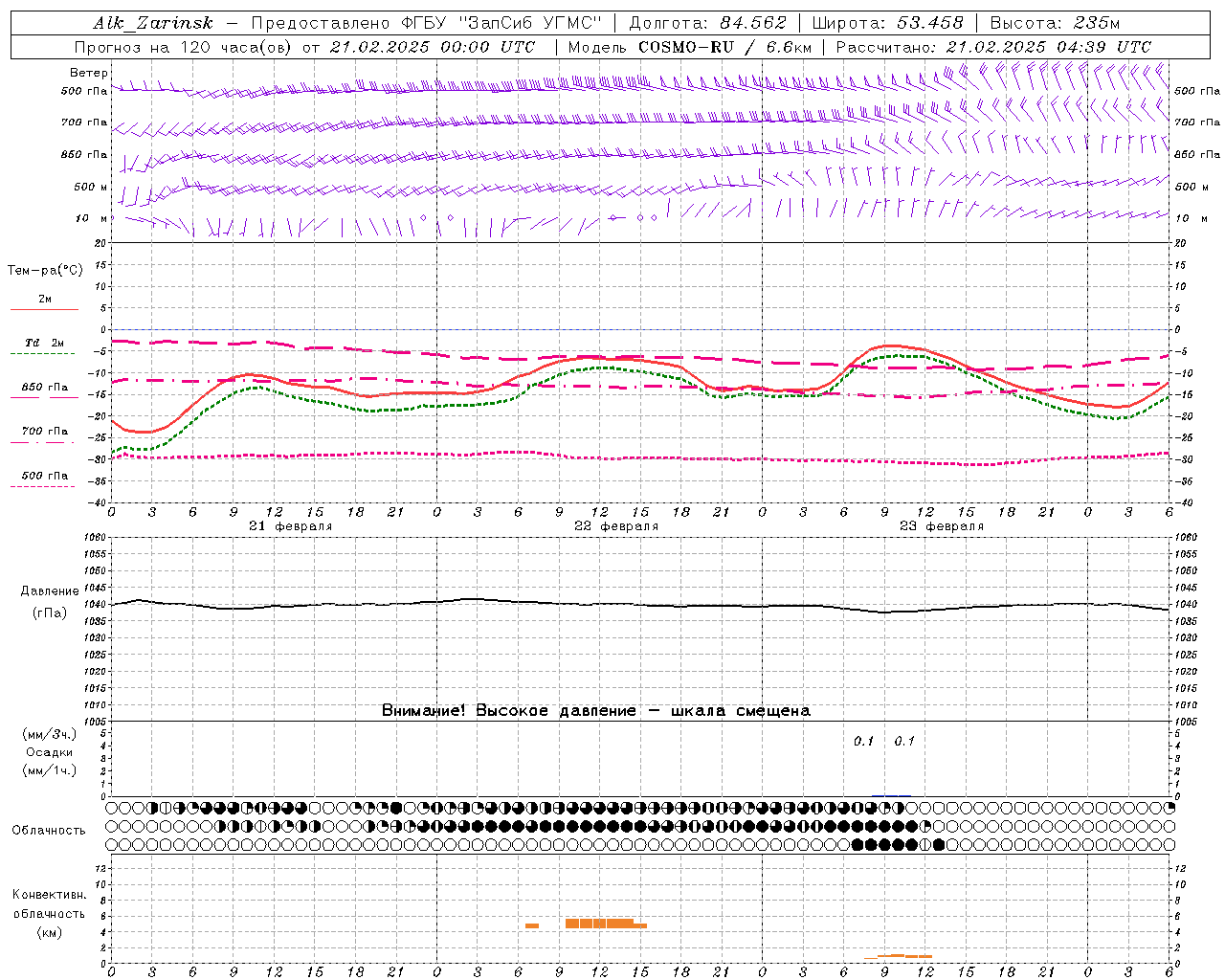Click the 850 гПа temperature legend entry

(x=45, y=388)
